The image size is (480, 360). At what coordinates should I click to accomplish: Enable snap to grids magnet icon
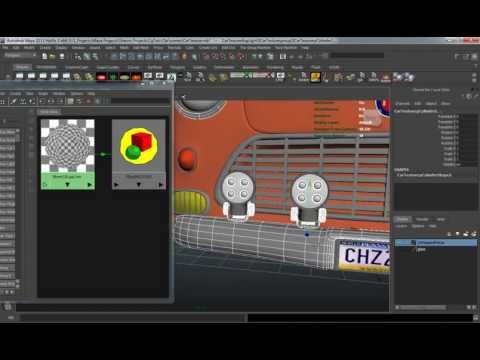(206, 56)
